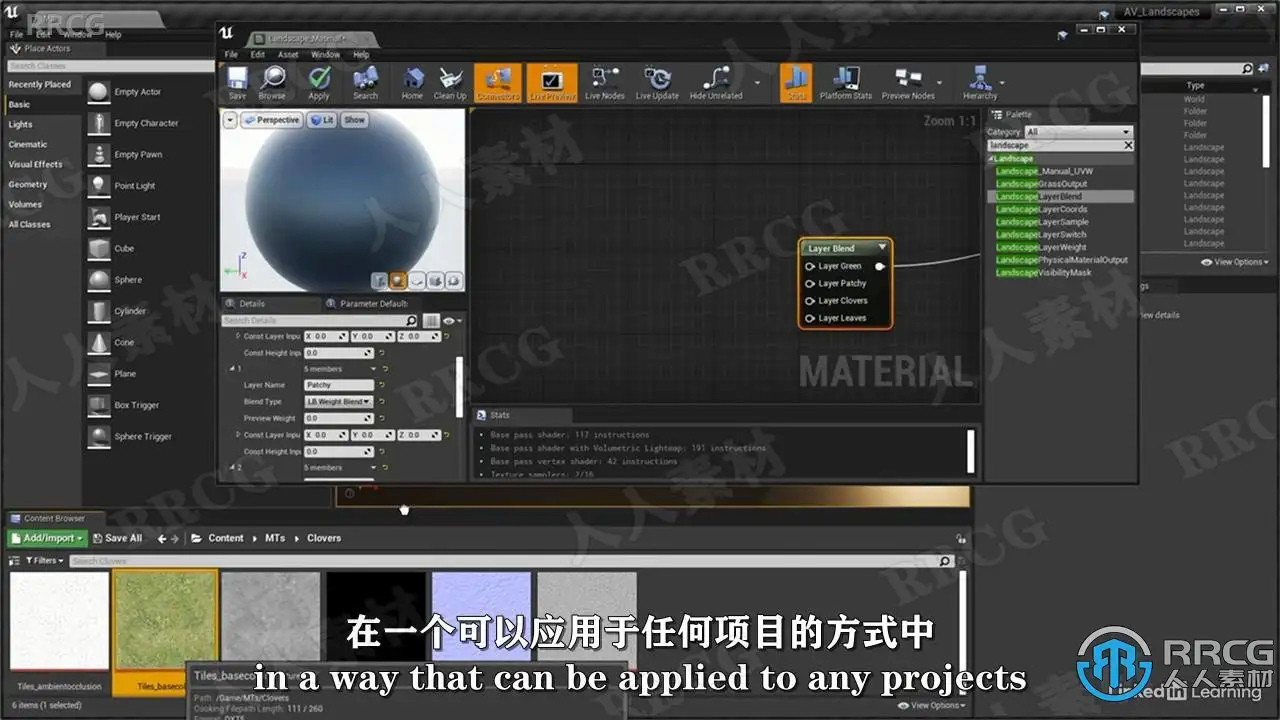Click the MTs folder in the breadcrumb path

[x=275, y=538]
